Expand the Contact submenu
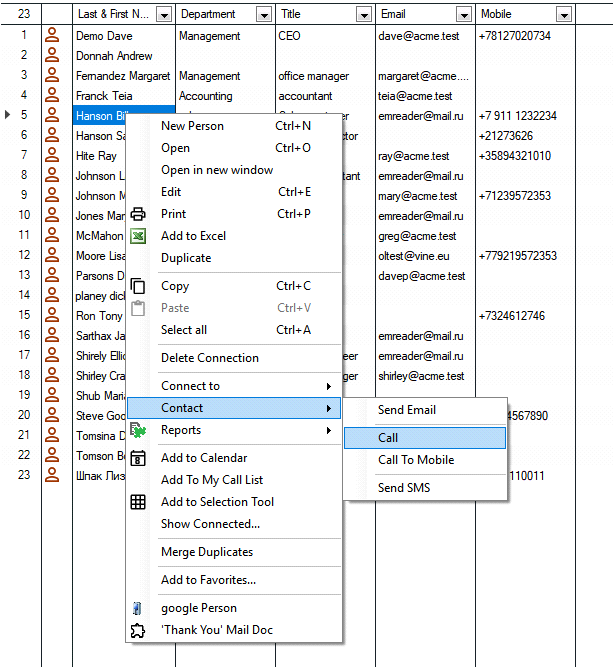The width and height of the screenshot is (613, 667). 234,408
